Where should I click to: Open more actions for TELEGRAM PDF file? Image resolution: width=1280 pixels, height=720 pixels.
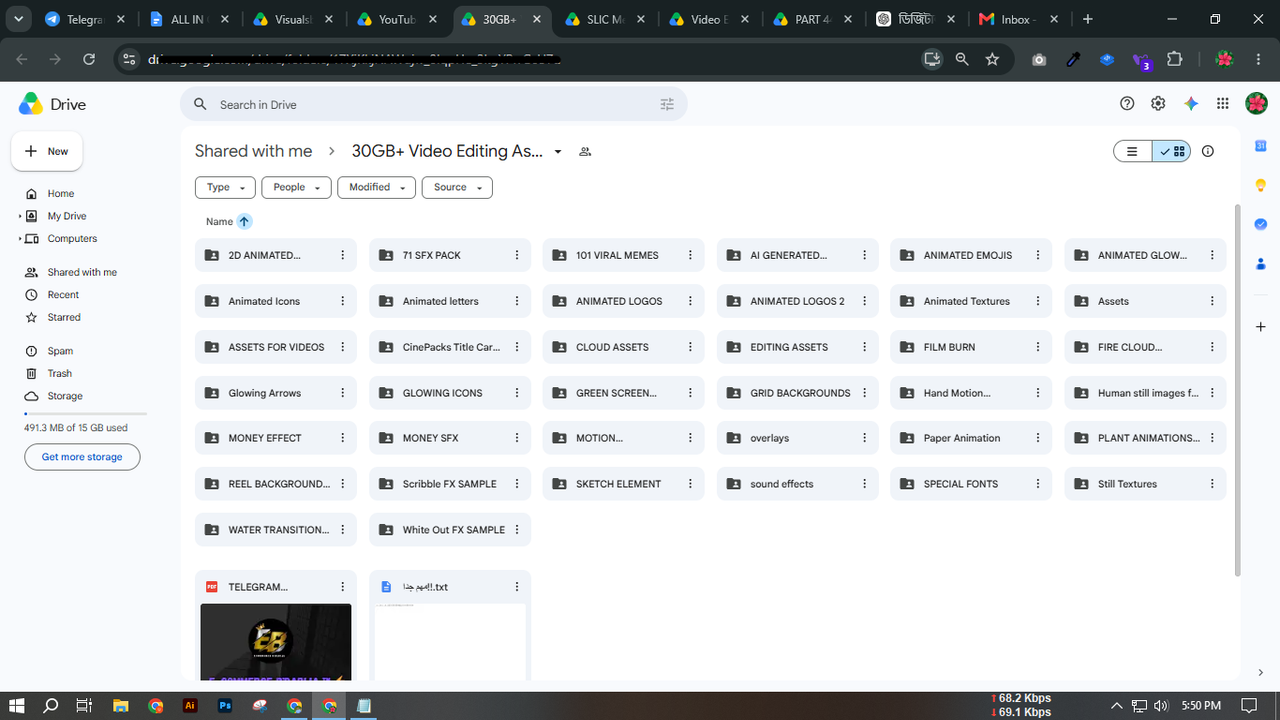coord(343,587)
